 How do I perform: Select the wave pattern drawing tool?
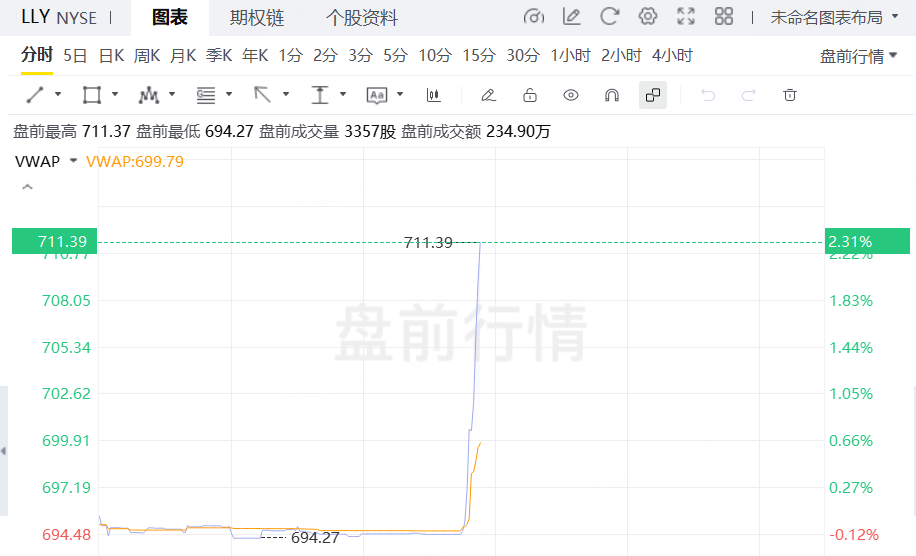point(148,95)
